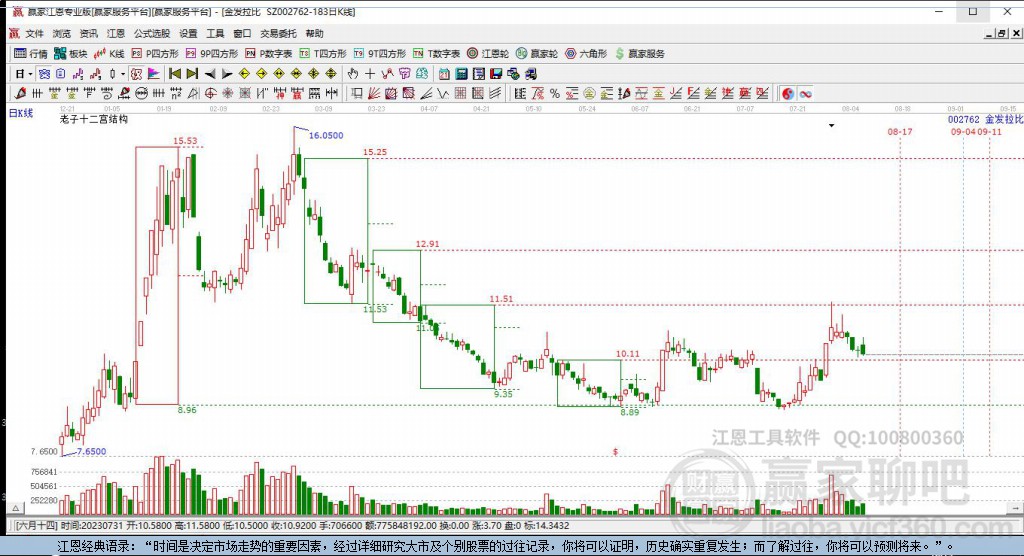Click the truck icon in toolbar
Viewport: 1024px width, 556px height.
click(x=532, y=74)
